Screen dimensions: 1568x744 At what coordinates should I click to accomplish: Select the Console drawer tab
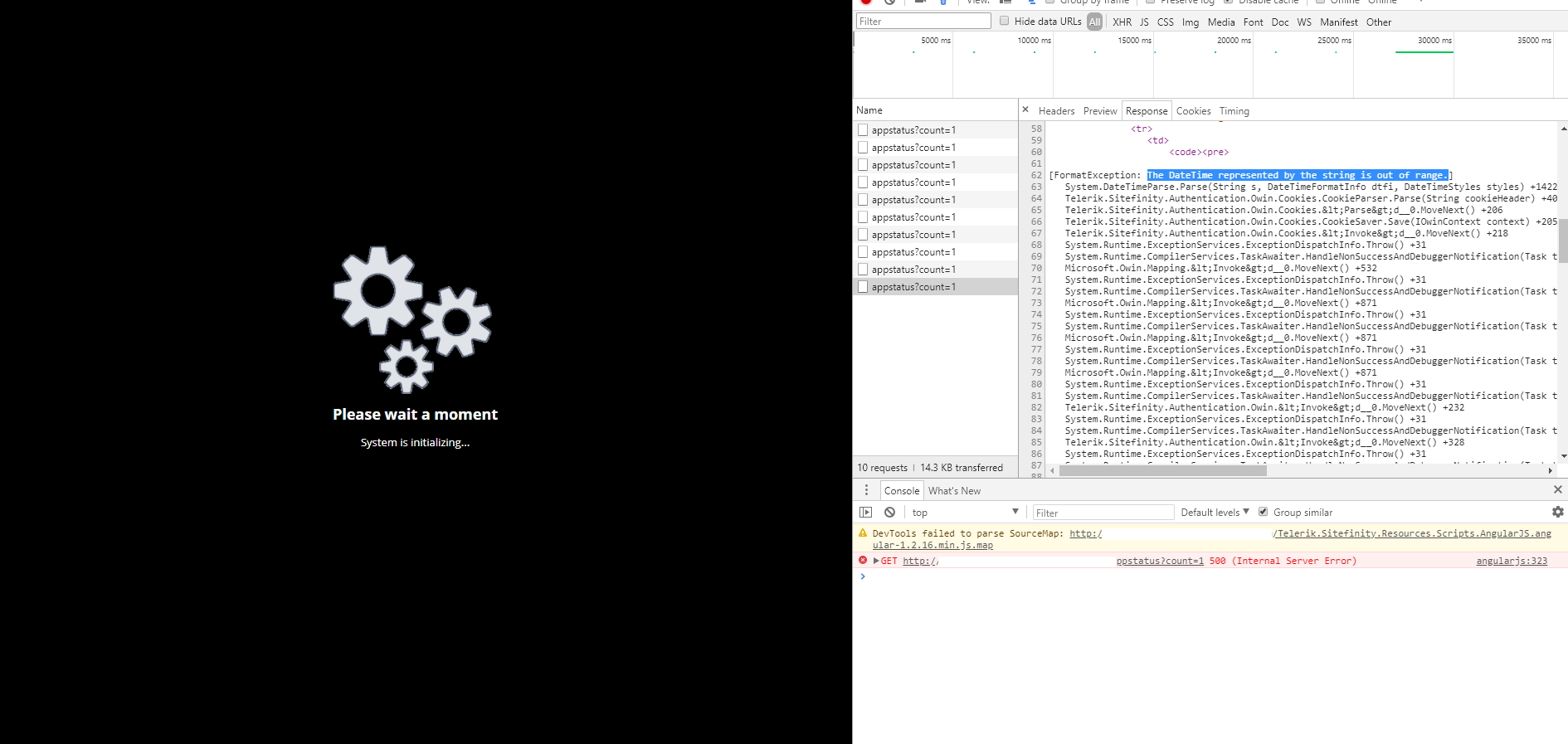coord(902,491)
